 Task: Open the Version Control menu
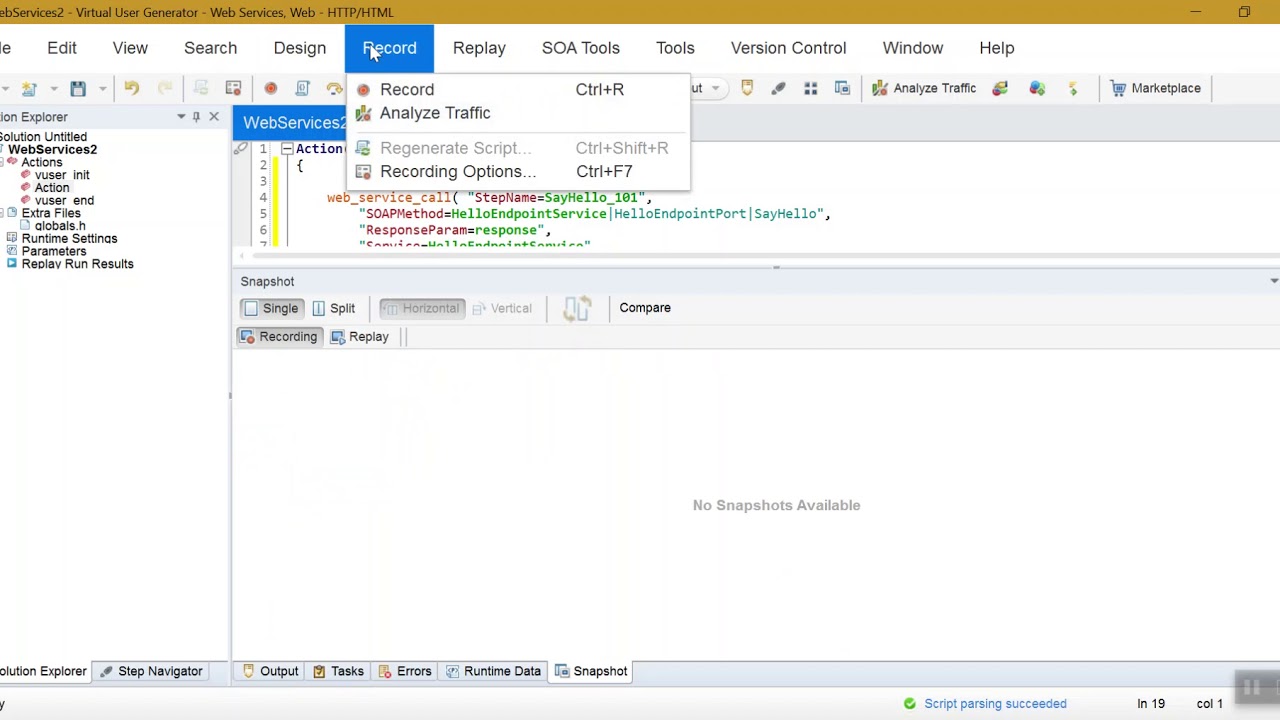pyautogui.click(x=788, y=48)
